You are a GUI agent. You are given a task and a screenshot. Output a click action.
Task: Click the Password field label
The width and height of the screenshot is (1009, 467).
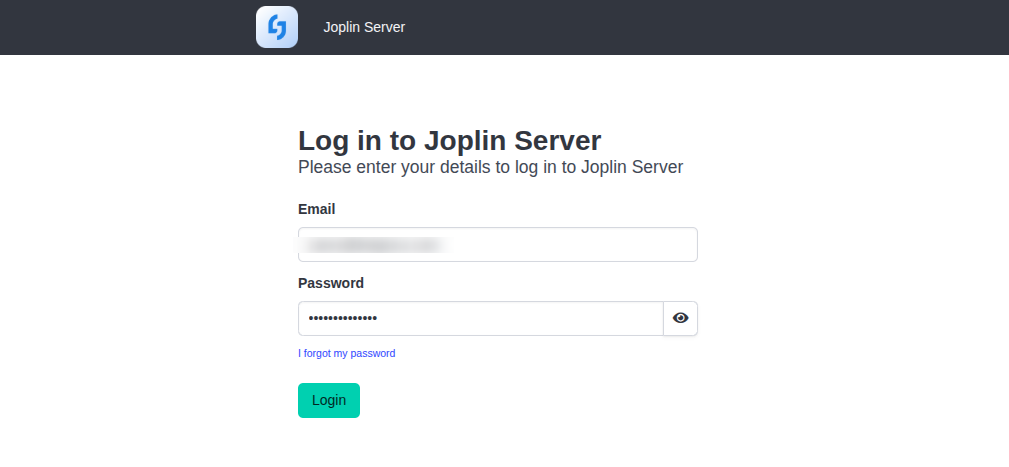331,283
